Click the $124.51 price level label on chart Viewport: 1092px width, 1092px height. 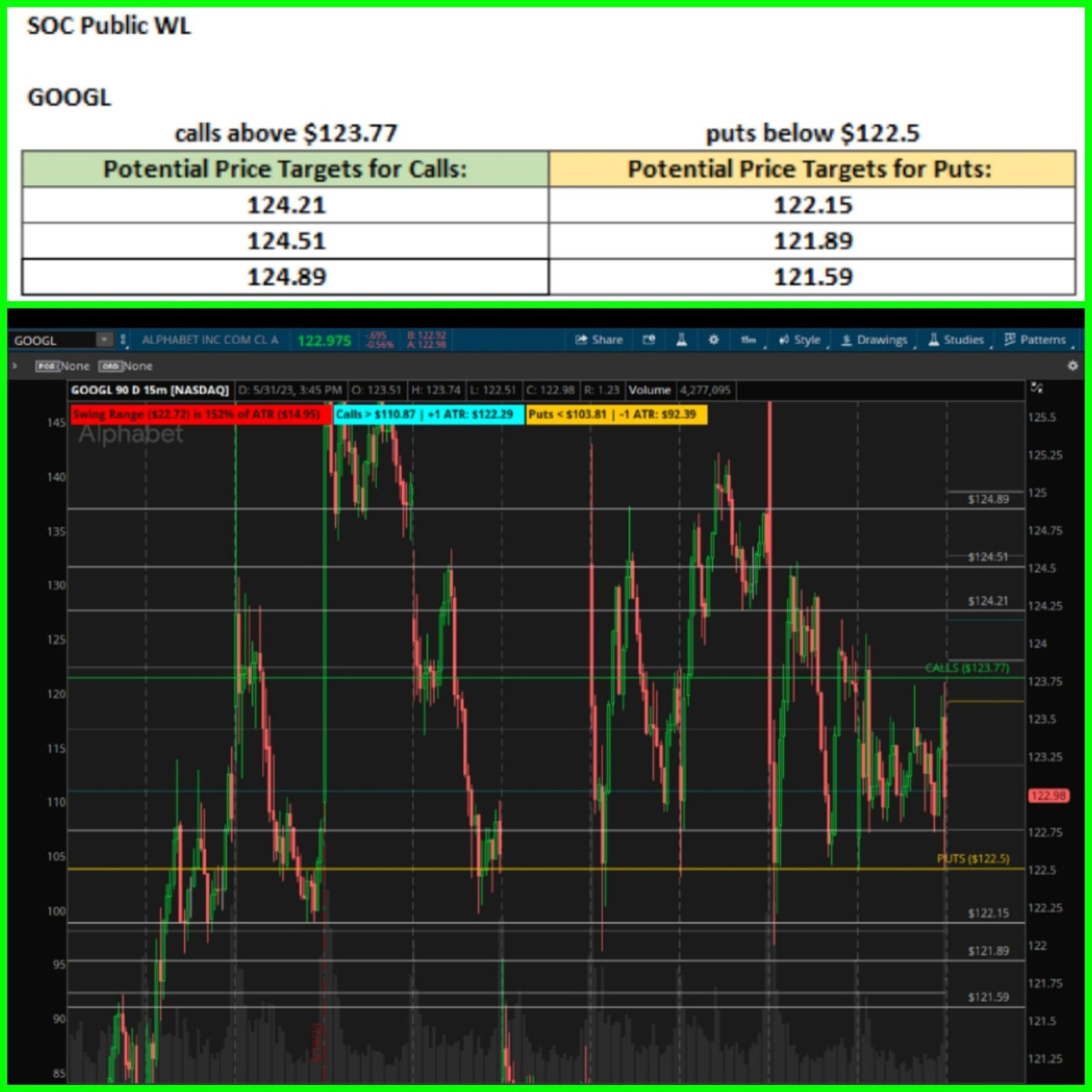[988, 557]
